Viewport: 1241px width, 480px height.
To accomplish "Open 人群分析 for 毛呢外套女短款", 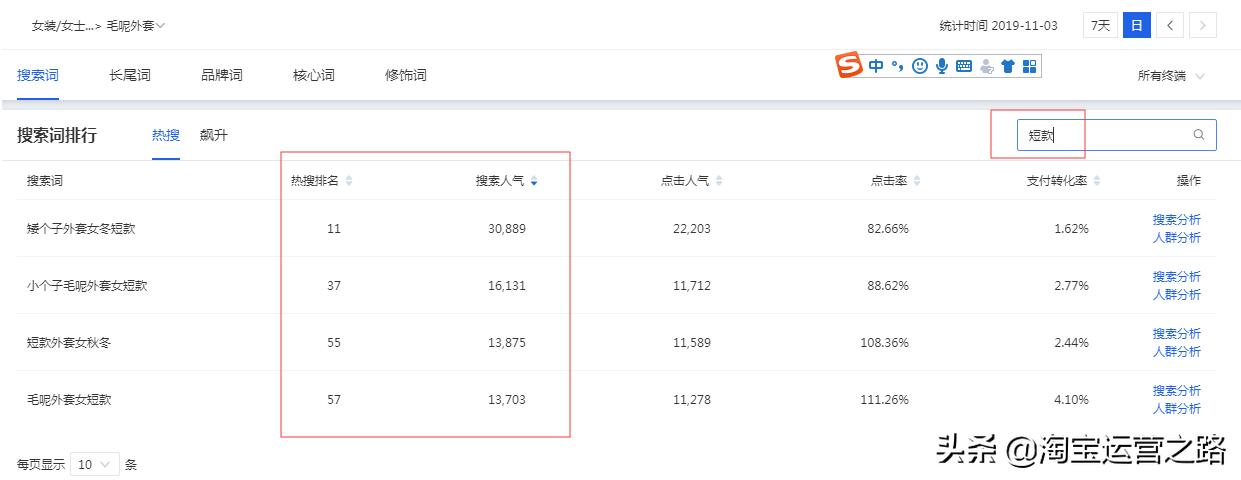I will pyautogui.click(x=1176, y=408).
